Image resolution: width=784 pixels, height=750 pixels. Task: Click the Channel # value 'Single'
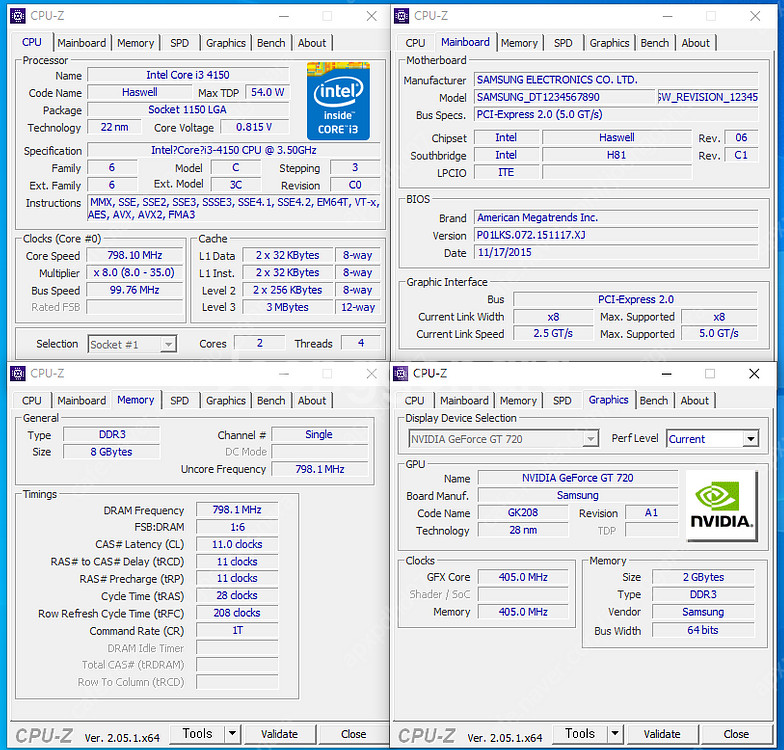(319, 434)
